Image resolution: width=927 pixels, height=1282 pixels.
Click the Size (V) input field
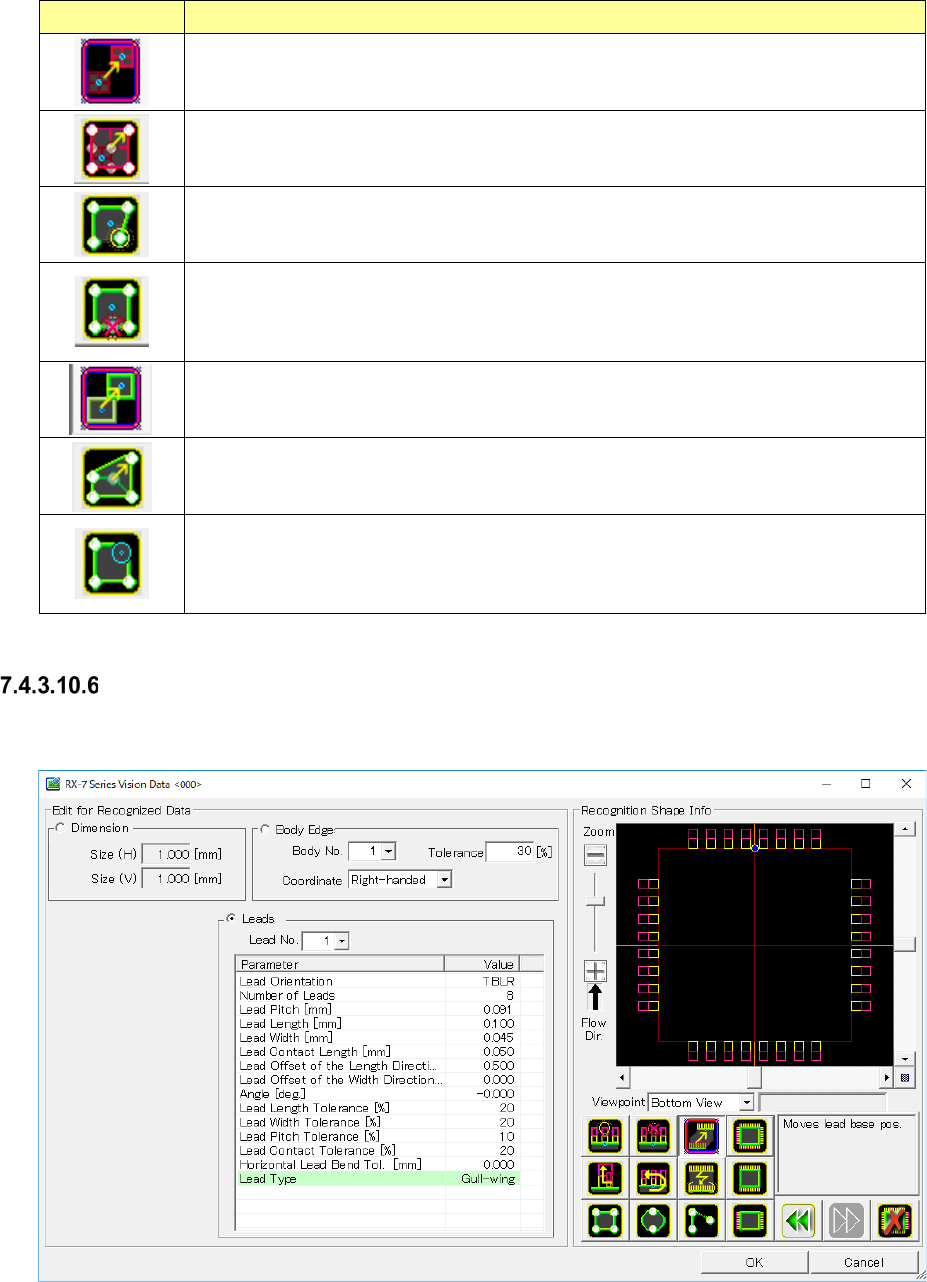(165, 878)
